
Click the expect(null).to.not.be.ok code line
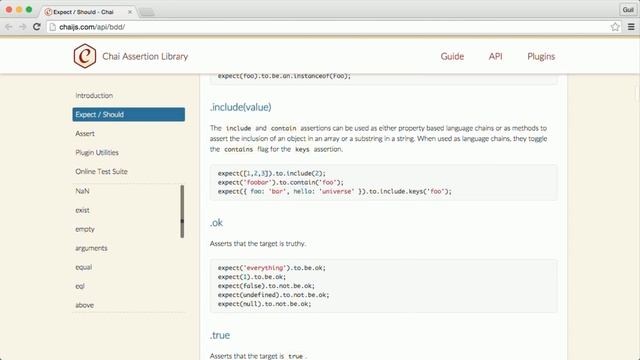264,304
